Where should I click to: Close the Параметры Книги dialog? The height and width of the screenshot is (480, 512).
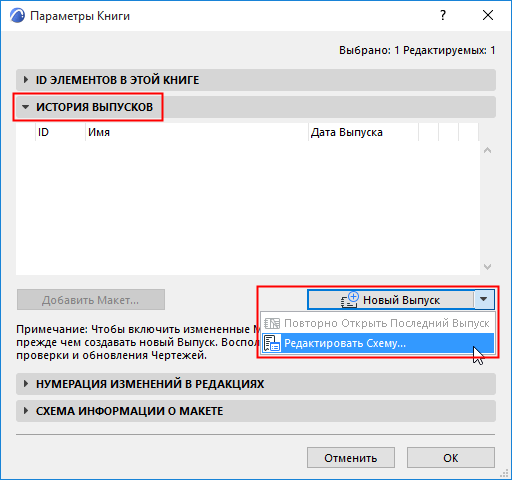[488, 15]
